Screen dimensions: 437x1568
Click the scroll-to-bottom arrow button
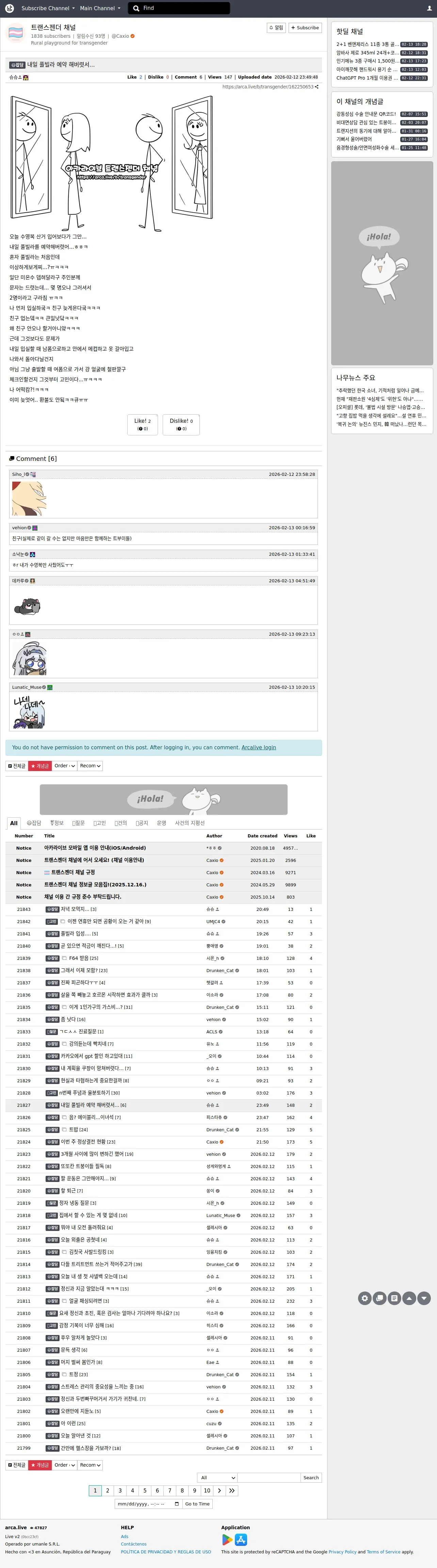pyautogui.click(x=424, y=1298)
